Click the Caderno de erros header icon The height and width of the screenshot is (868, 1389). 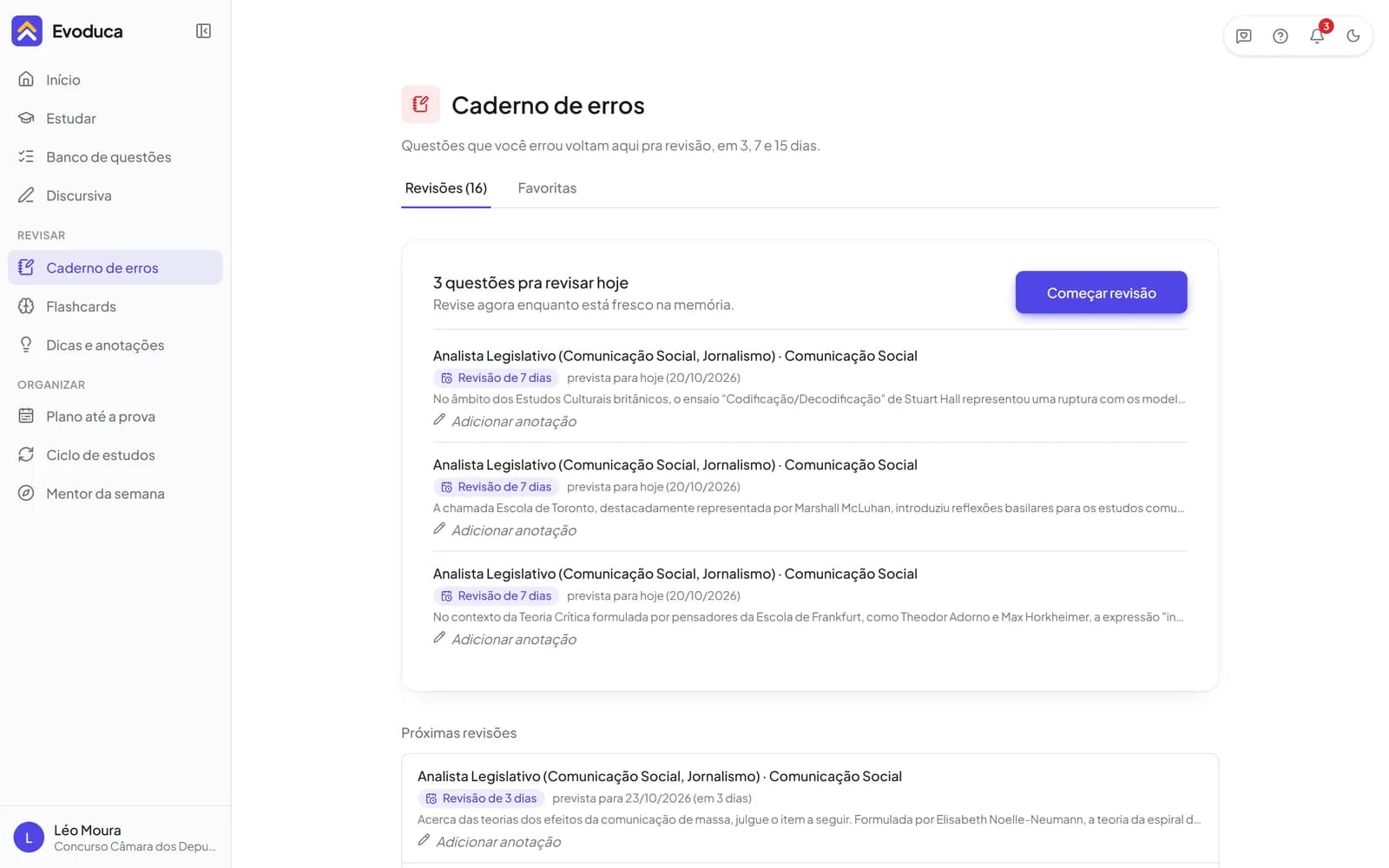(x=420, y=104)
